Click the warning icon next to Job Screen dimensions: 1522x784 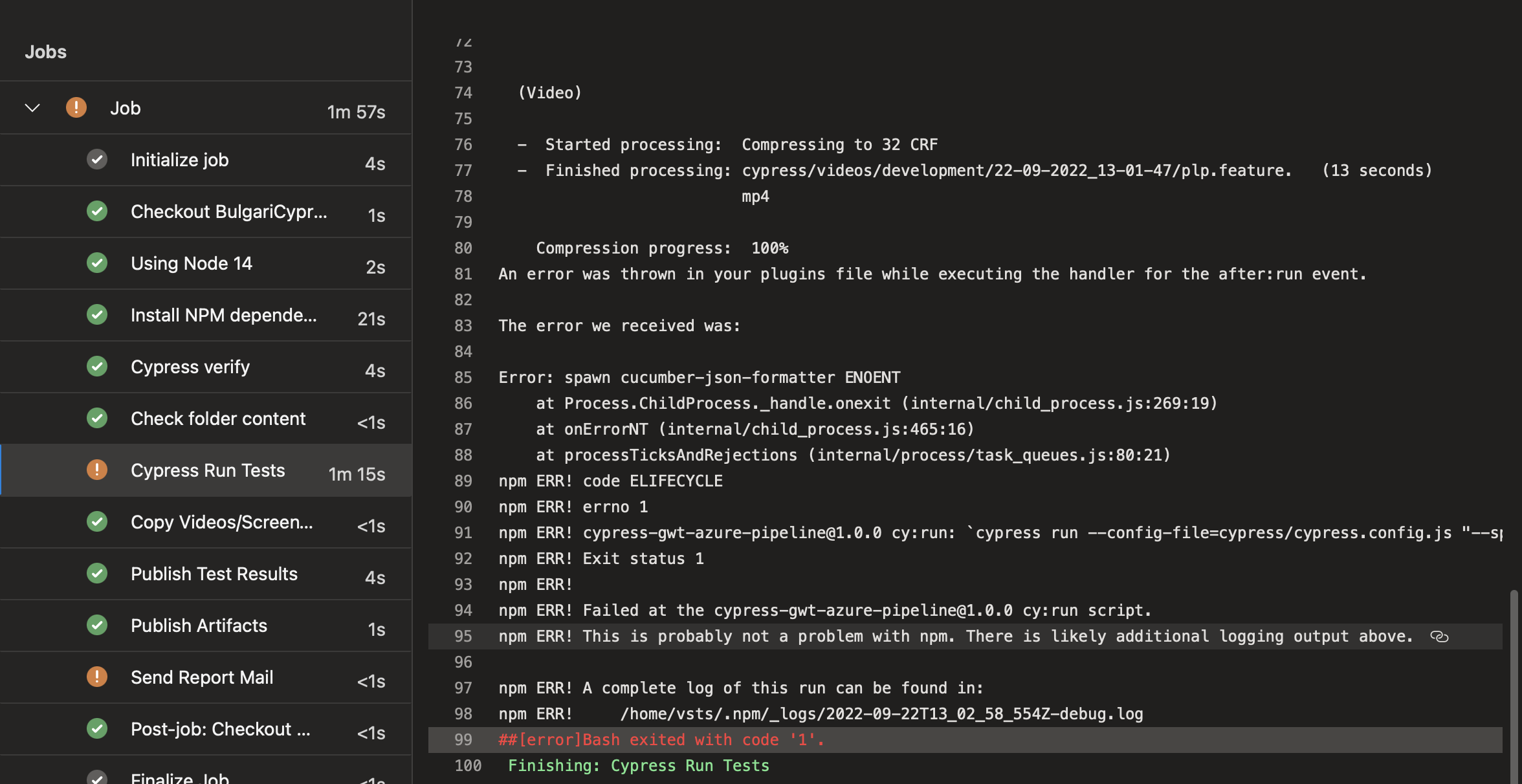76,107
